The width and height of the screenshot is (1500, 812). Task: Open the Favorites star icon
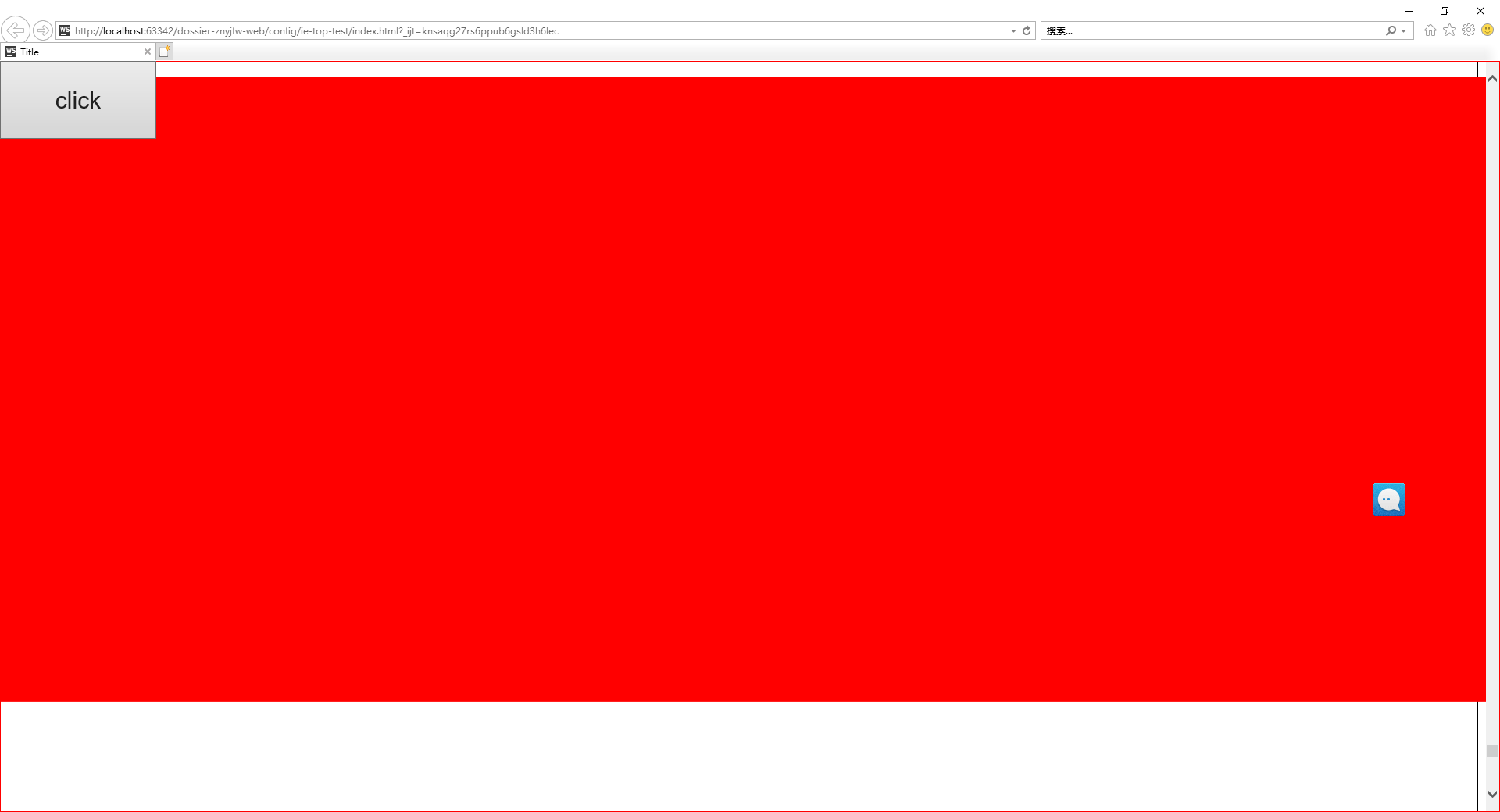coord(1449,30)
